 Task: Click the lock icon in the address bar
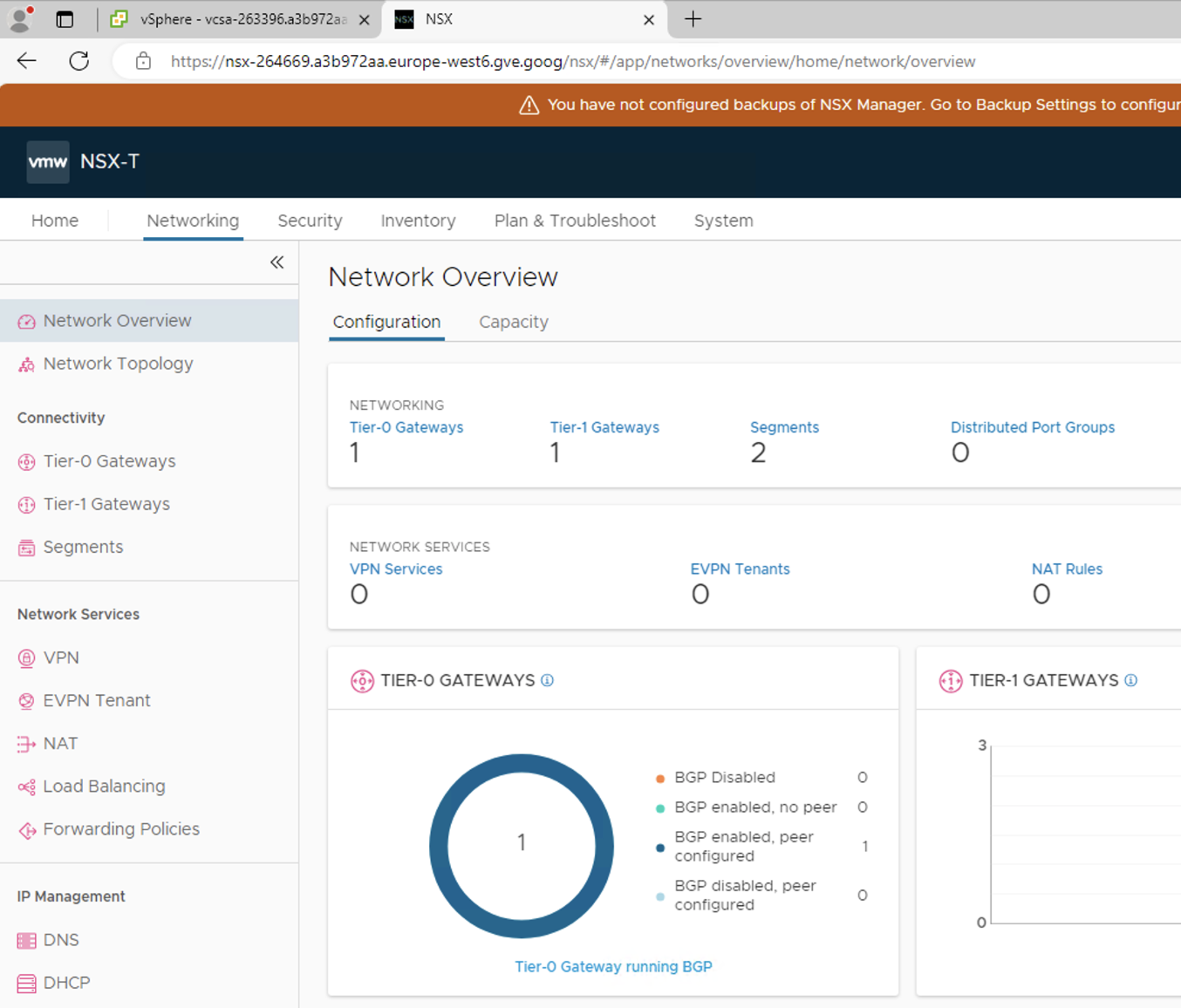pyautogui.click(x=143, y=61)
